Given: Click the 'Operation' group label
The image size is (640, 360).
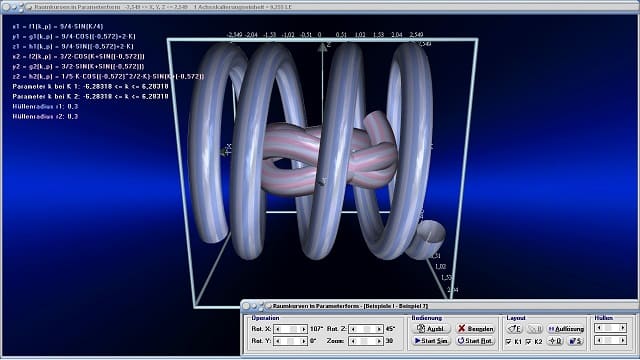Looking at the screenshot, I should click(265, 318).
